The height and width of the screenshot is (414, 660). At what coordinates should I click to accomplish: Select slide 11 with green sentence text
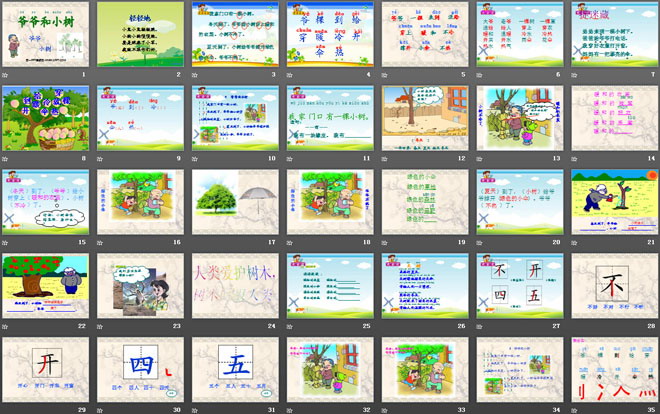tap(330, 118)
